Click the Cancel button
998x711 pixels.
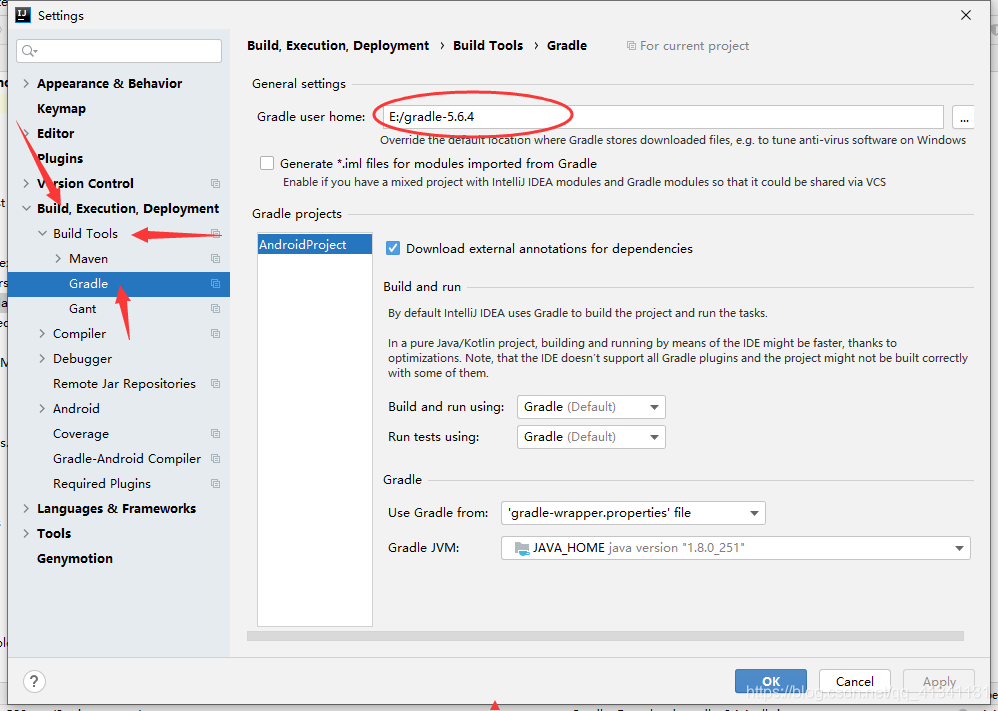854,681
